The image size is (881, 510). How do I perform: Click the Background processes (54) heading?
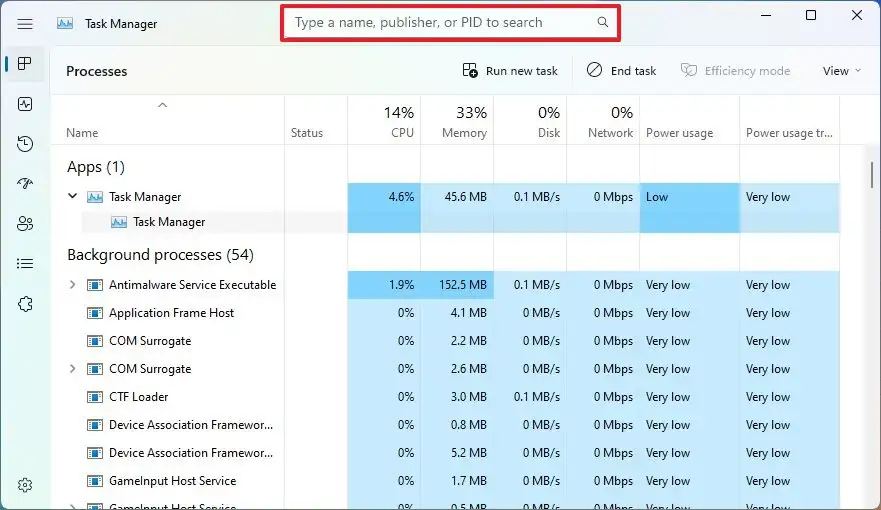160,255
